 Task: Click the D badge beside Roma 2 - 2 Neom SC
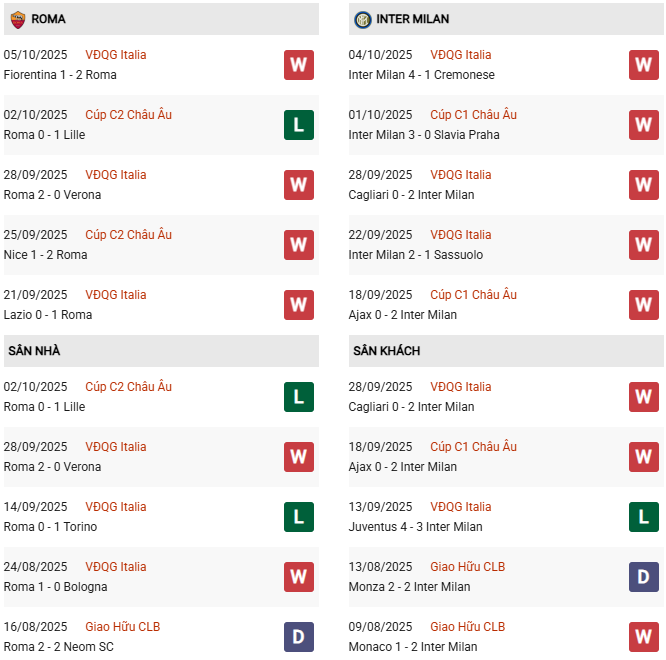click(x=298, y=637)
